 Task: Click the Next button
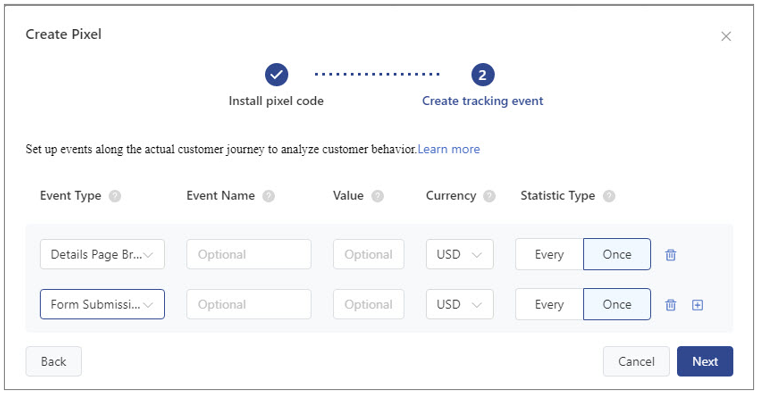coord(705,361)
